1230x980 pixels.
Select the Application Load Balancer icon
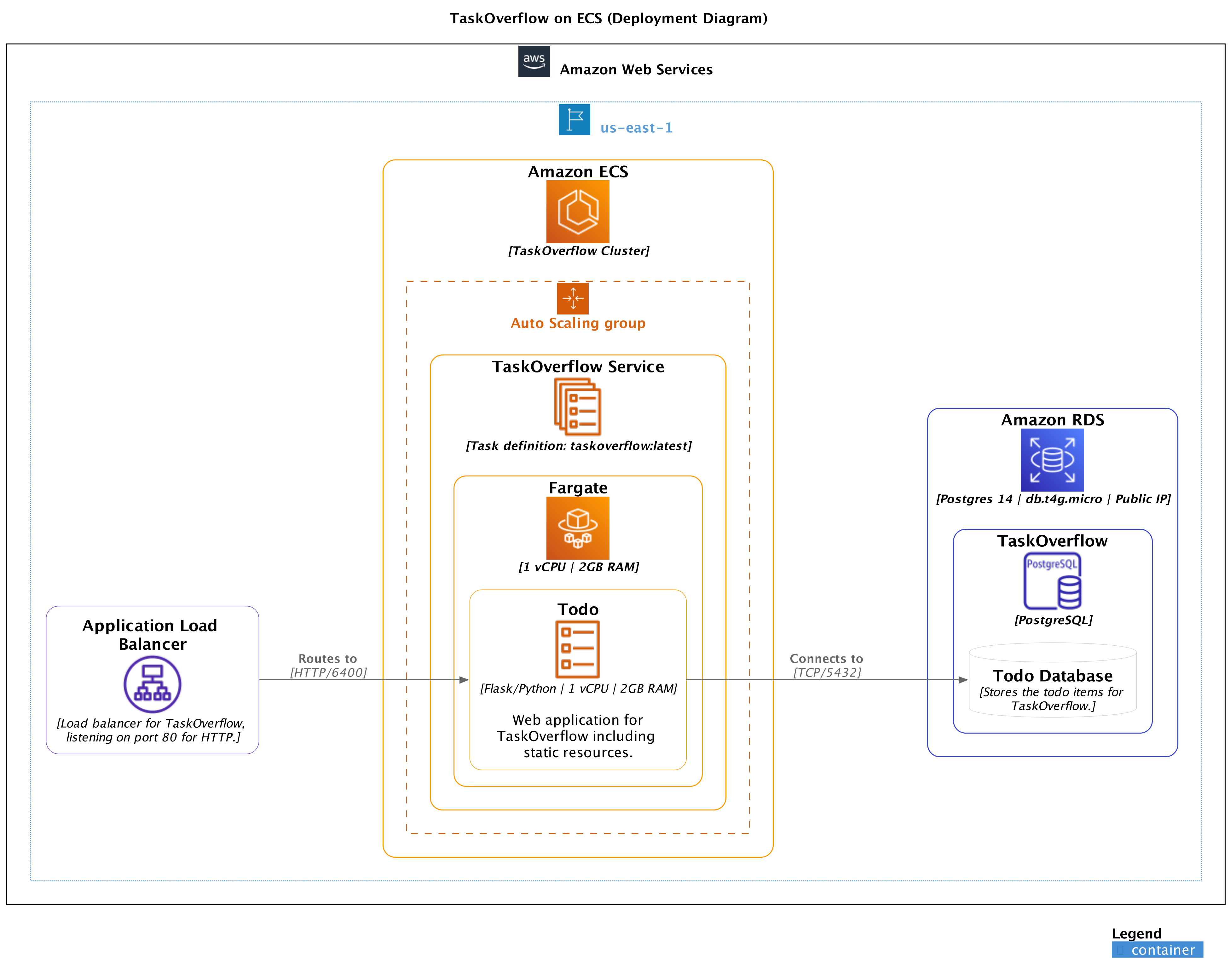click(152, 684)
